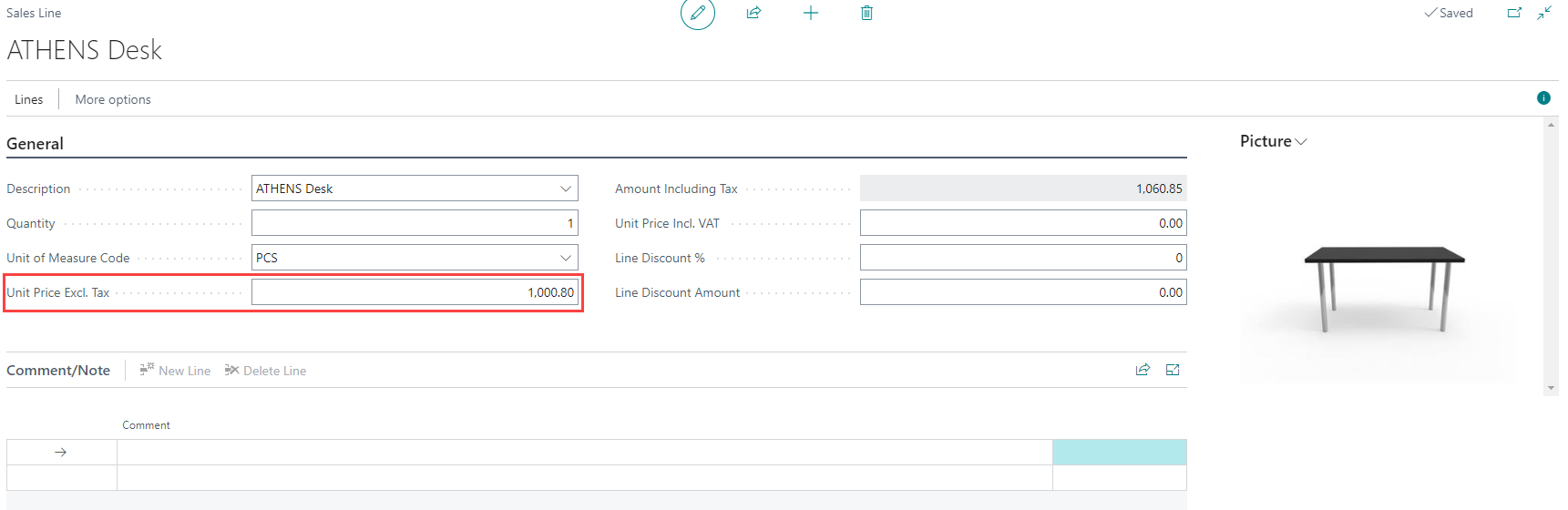Open the More options menu
Screen dimensions: 1568x510
(x=113, y=99)
